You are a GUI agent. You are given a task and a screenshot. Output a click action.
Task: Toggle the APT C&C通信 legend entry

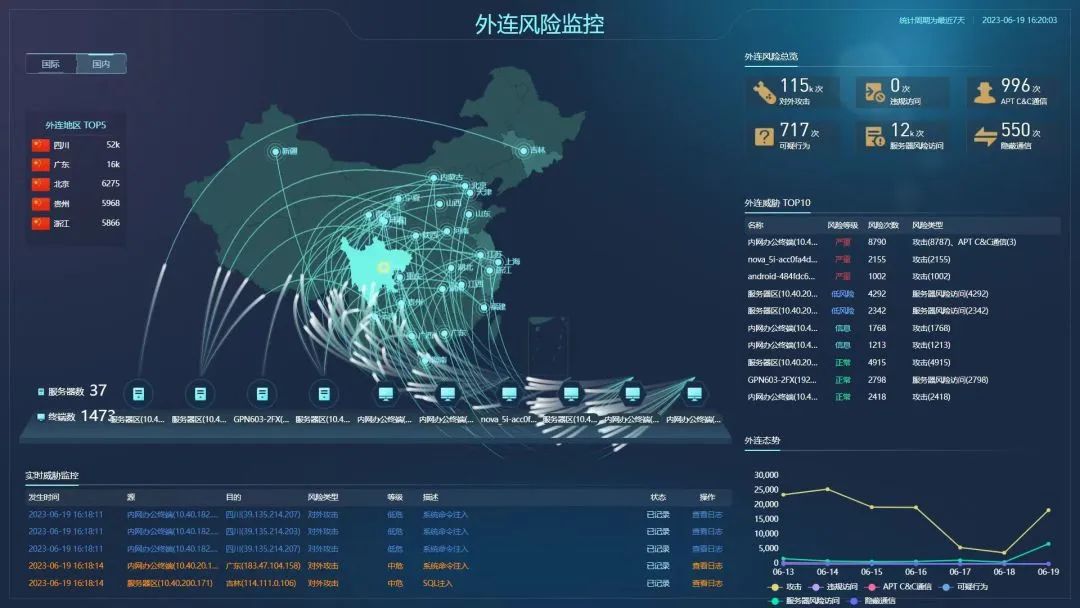click(900, 585)
